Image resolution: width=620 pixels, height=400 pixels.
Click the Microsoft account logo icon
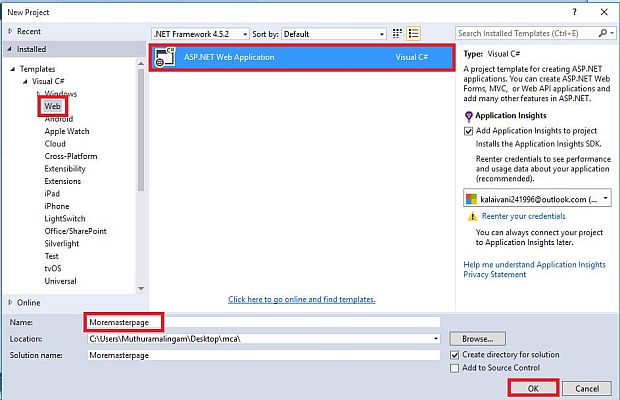click(x=471, y=199)
